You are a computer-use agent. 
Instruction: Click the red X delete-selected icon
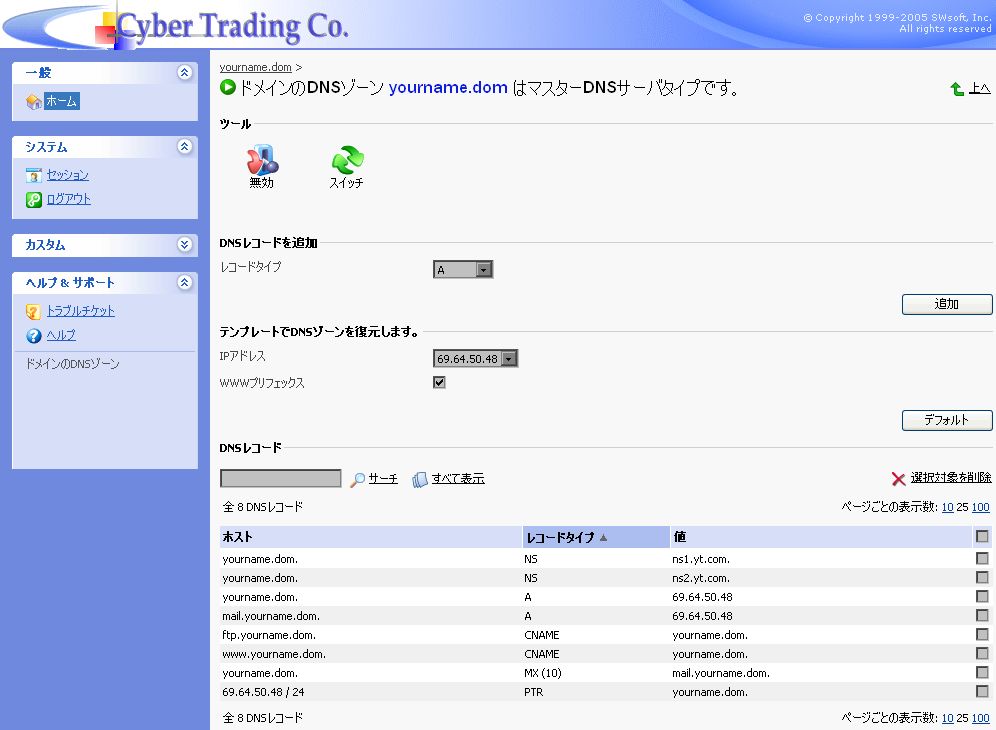pos(898,479)
